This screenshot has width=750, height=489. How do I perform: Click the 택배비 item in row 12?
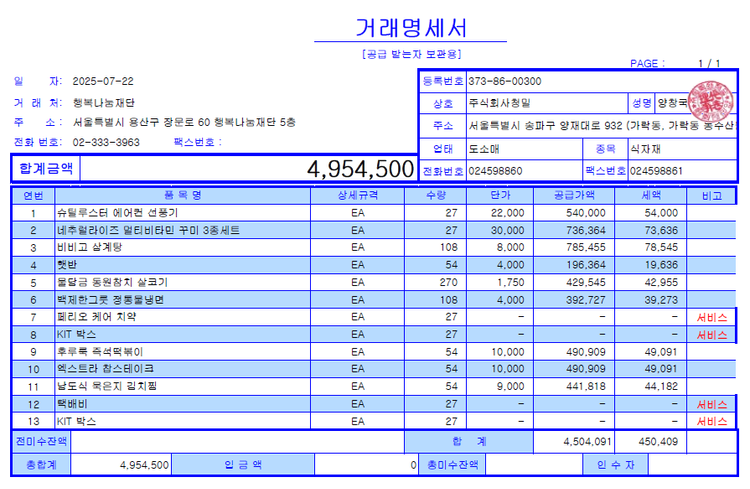coord(72,404)
